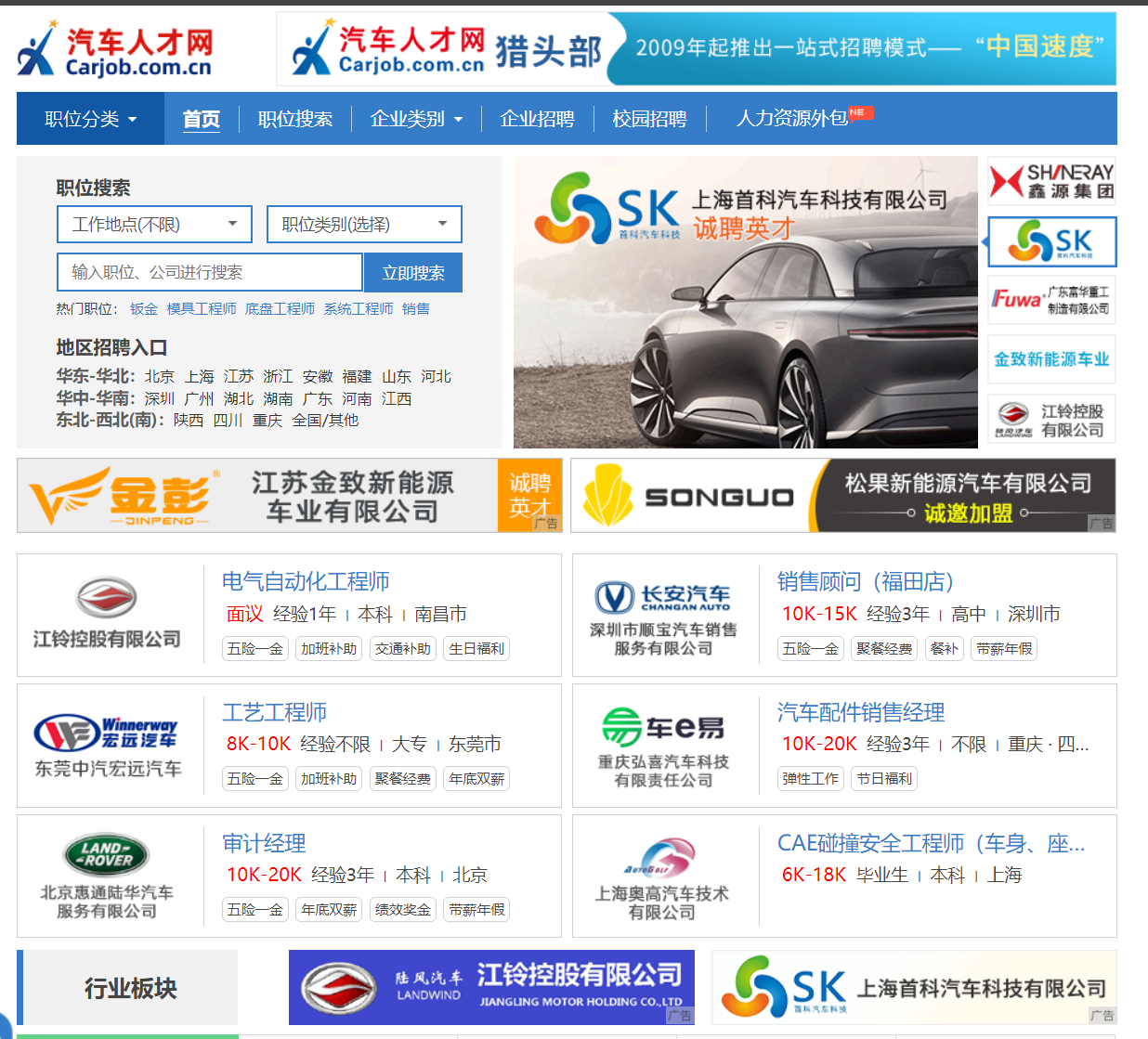Open 北京 regional recruitment link

click(x=160, y=376)
